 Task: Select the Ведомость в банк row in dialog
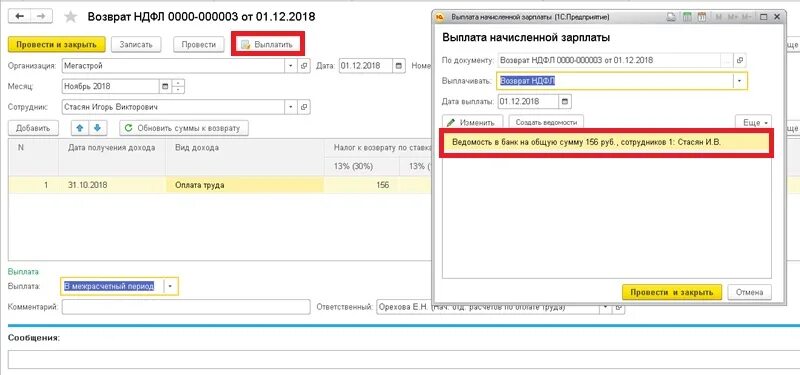point(607,143)
